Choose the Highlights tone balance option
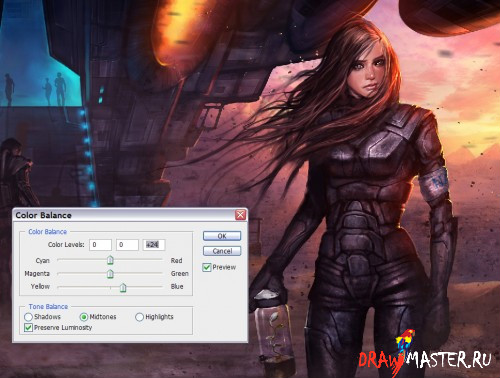This screenshot has height=378, width=500. [139, 317]
